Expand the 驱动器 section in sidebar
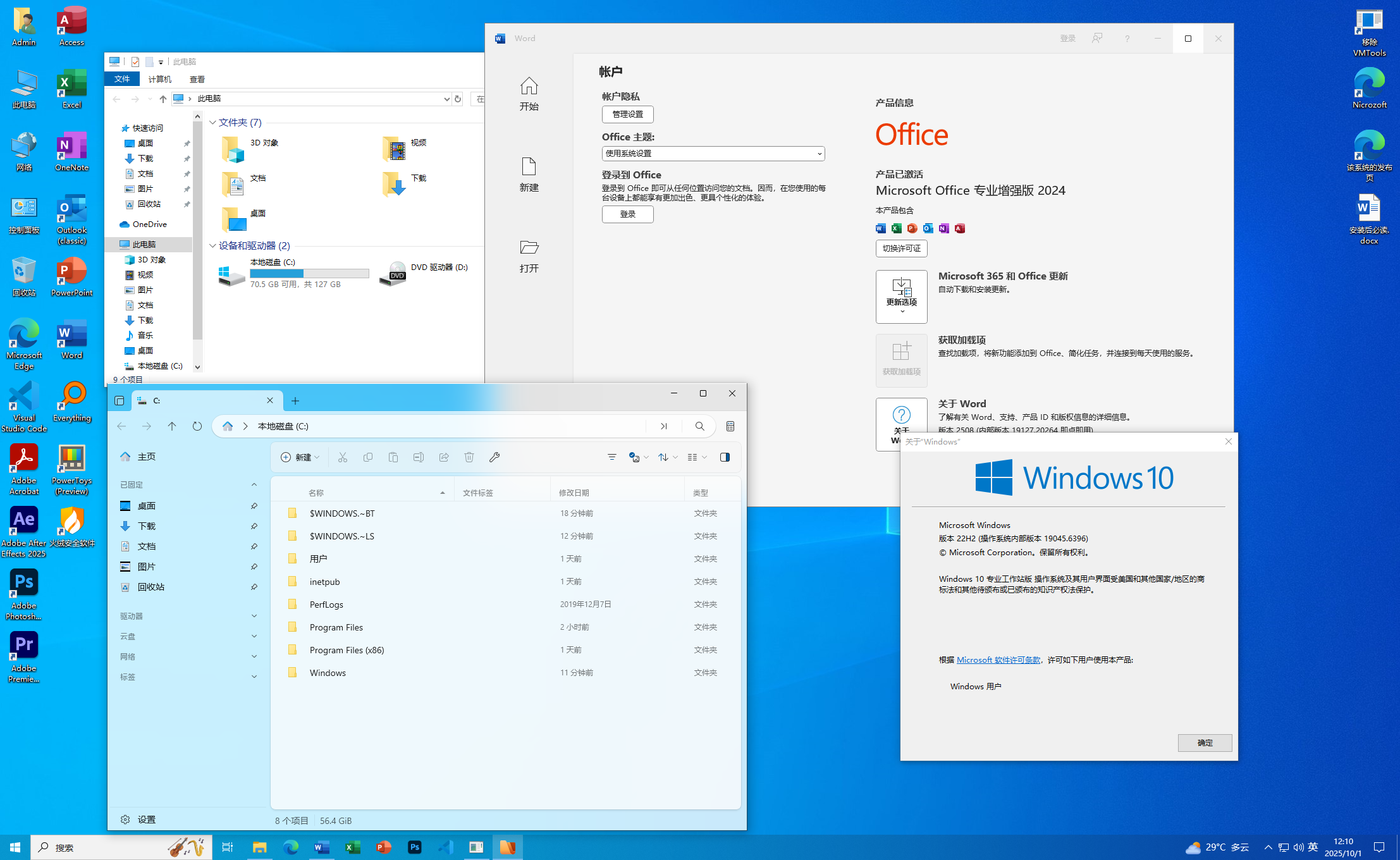1400x860 pixels. [x=254, y=616]
